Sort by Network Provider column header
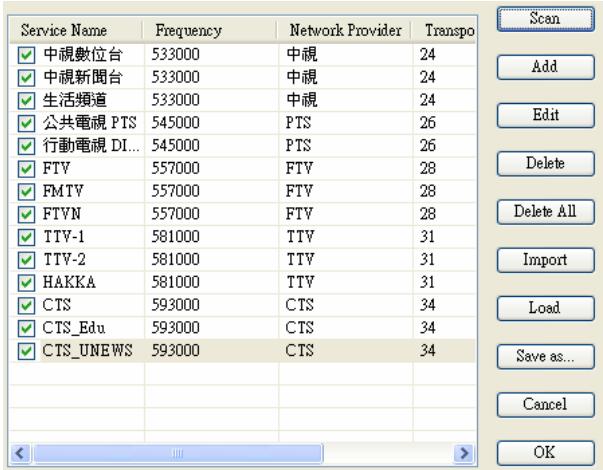This screenshot has width=603, height=470. pyautogui.click(x=344, y=30)
